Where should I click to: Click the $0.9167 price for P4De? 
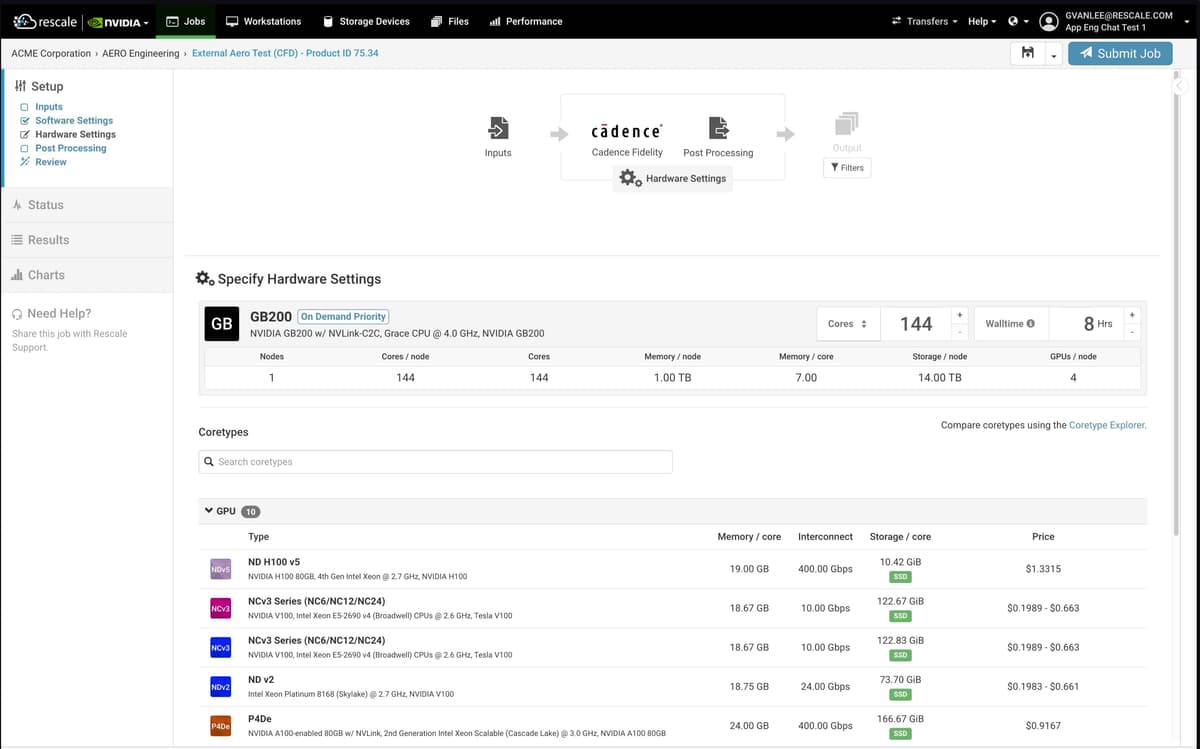1043,726
